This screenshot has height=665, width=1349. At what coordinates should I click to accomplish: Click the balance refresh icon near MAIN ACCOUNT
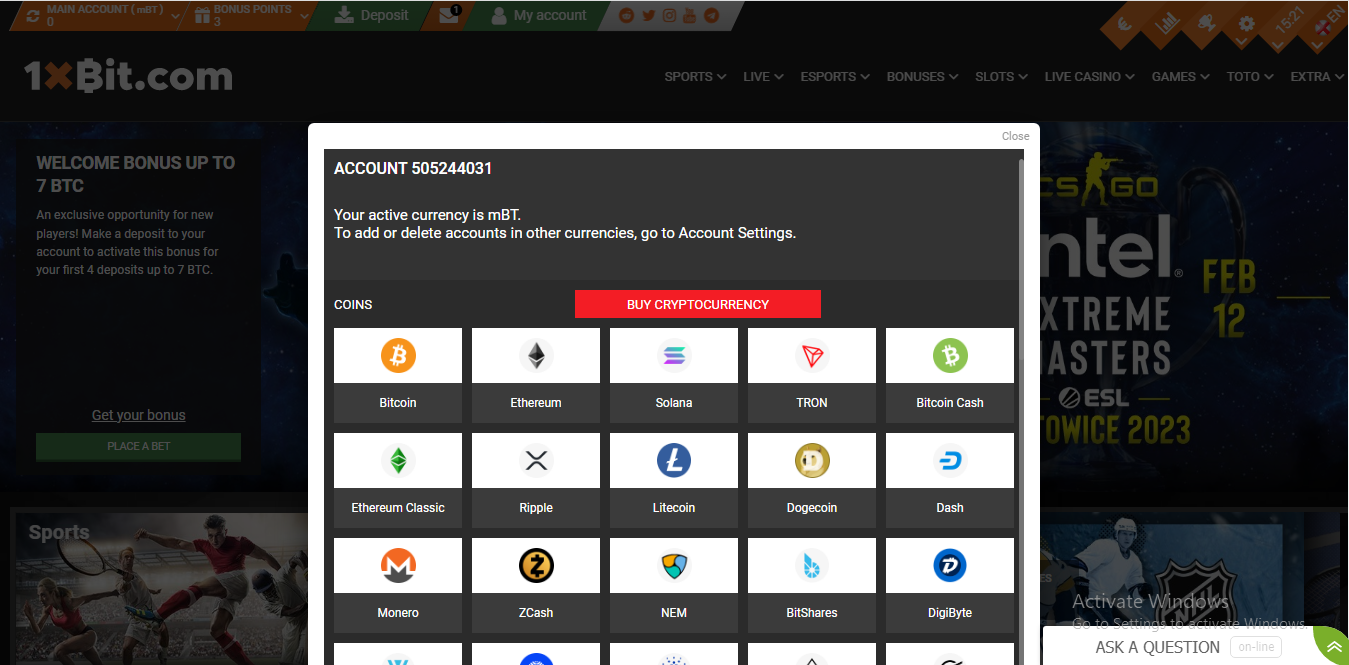coord(34,15)
